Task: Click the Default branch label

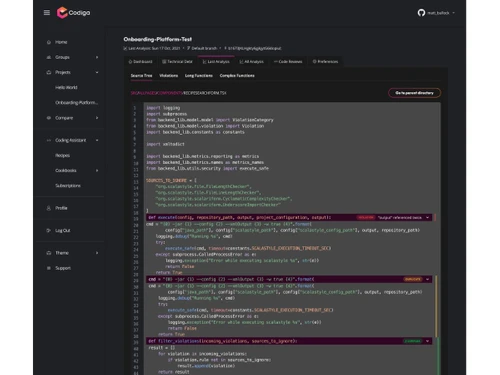Action: click(x=202, y=48)
